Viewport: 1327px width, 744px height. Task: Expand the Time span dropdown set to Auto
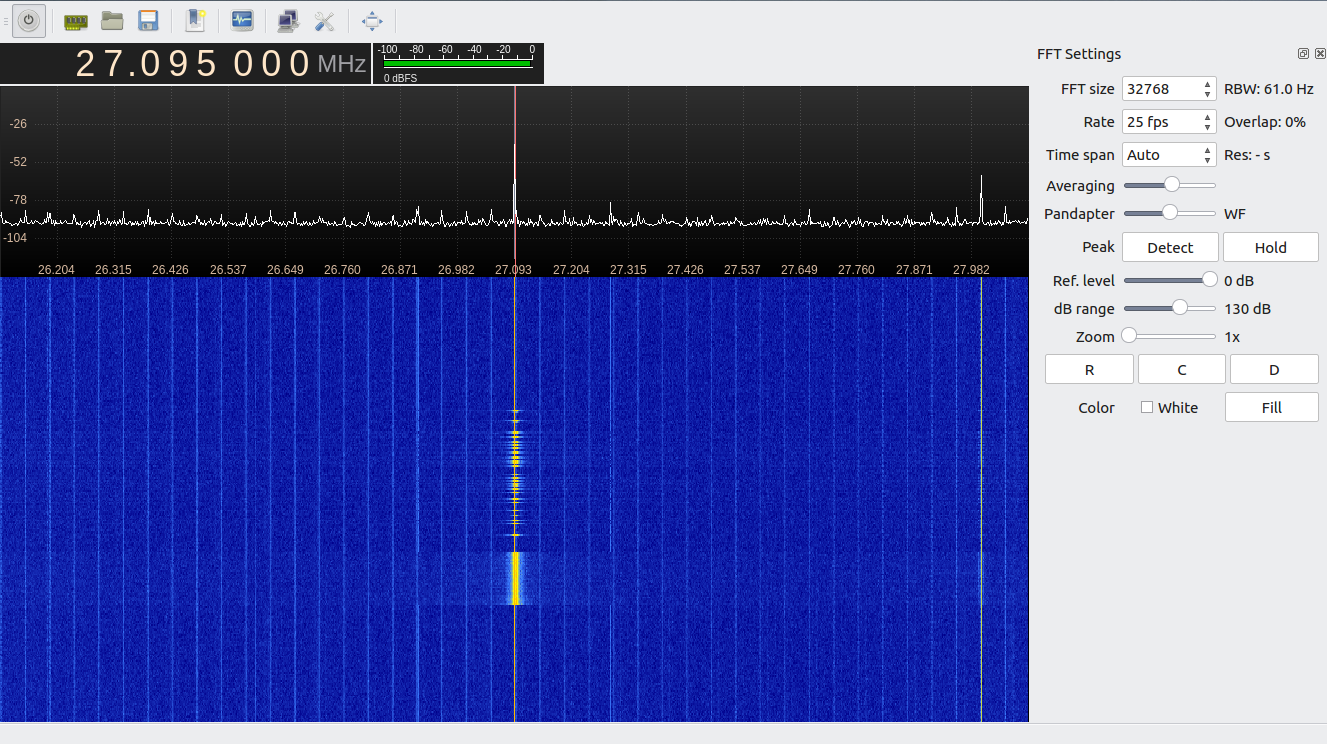(x=1168, y=155)
